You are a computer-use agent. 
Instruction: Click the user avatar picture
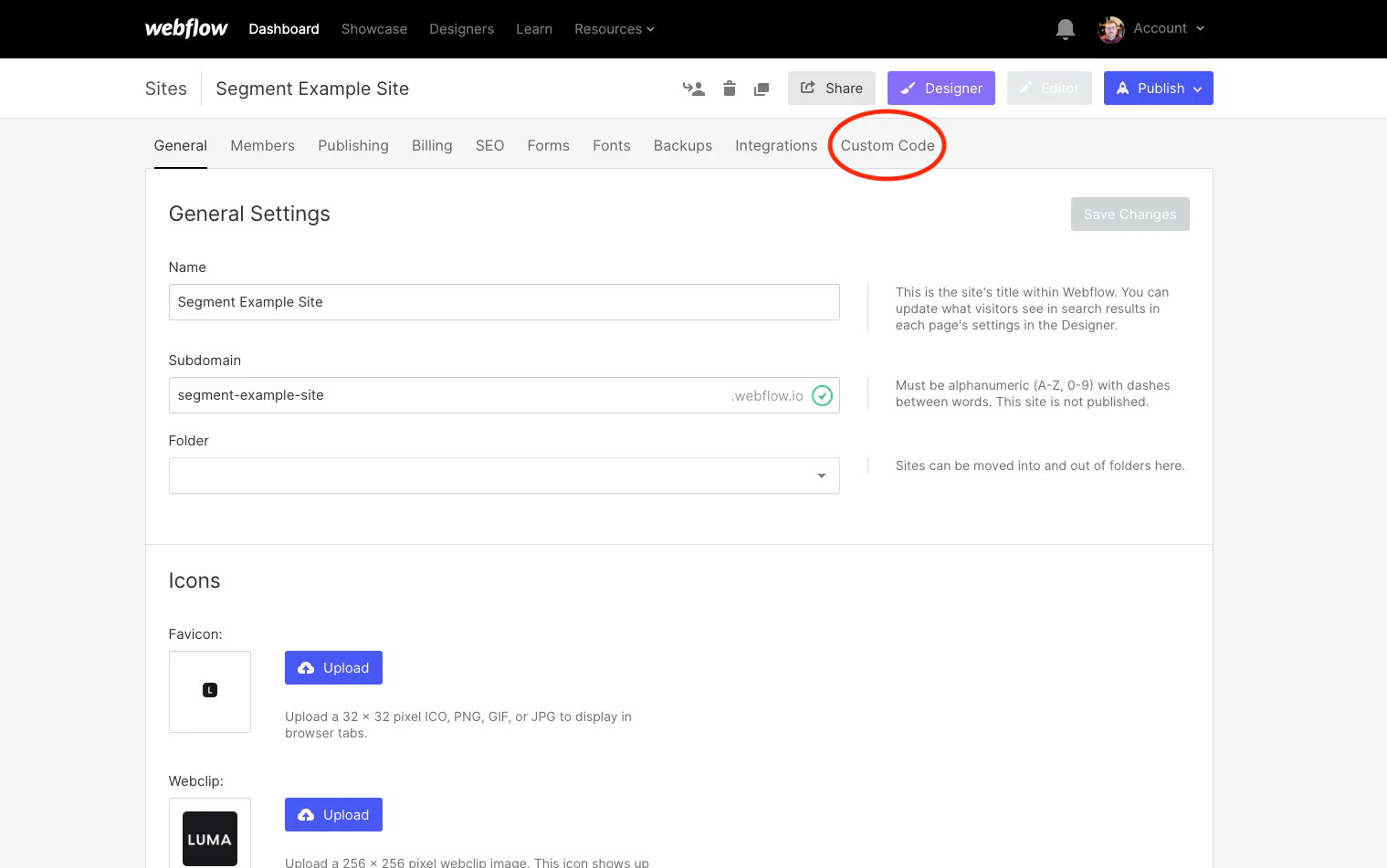[1110, 29]
